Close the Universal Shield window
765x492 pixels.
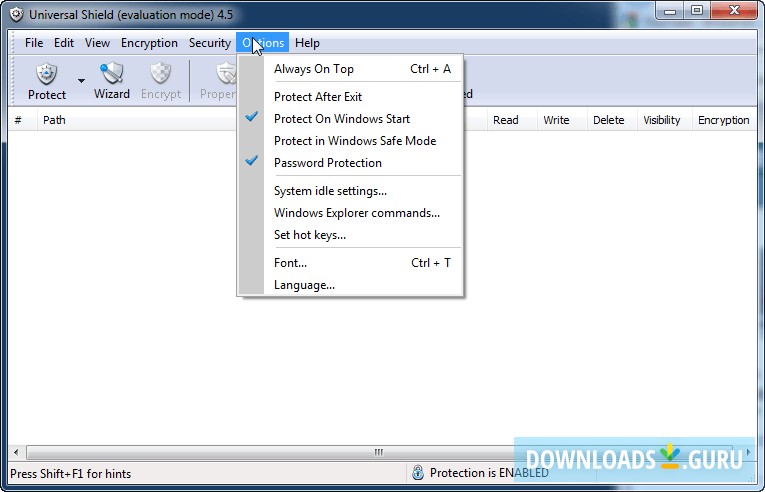coord(734,11)
